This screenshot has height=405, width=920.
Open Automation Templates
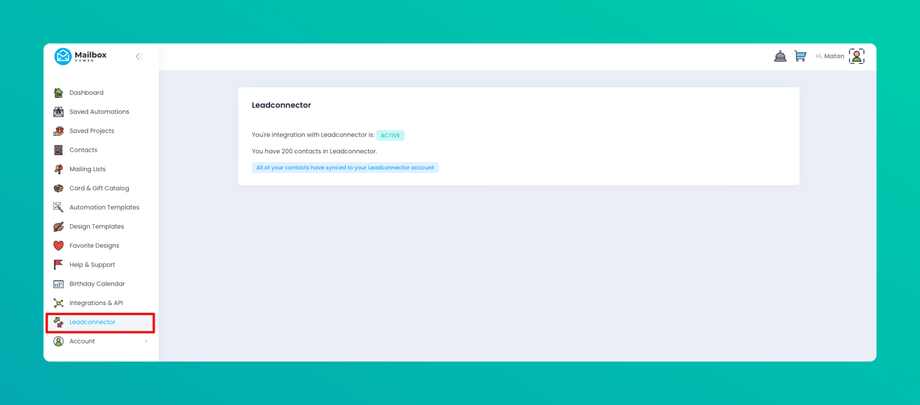(x=104, y=207)
